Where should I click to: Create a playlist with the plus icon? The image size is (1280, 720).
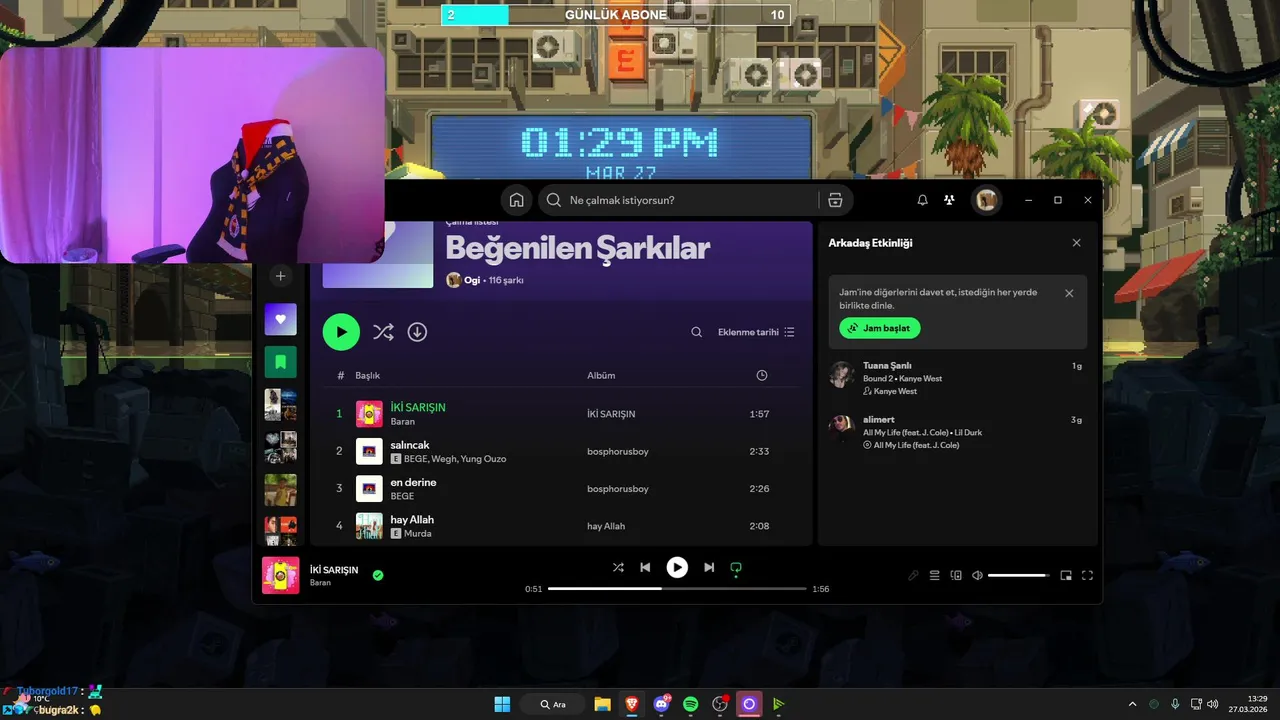pos(280,276)
